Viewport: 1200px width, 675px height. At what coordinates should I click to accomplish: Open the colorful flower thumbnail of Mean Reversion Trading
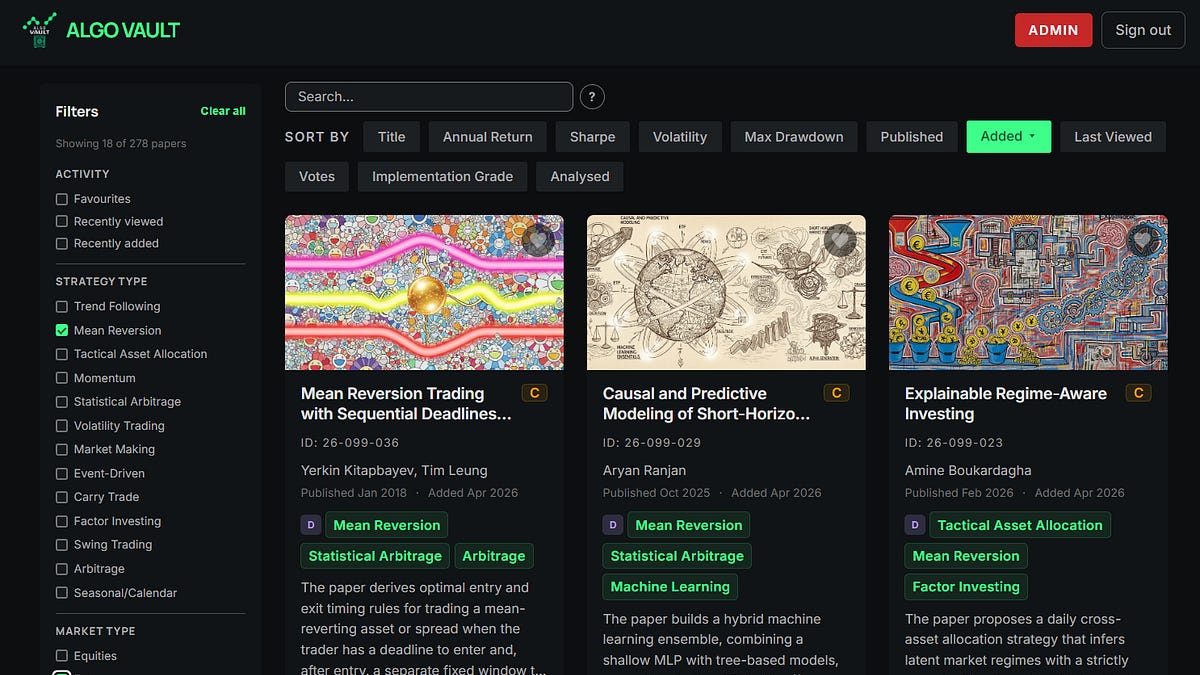coord(424,292)
